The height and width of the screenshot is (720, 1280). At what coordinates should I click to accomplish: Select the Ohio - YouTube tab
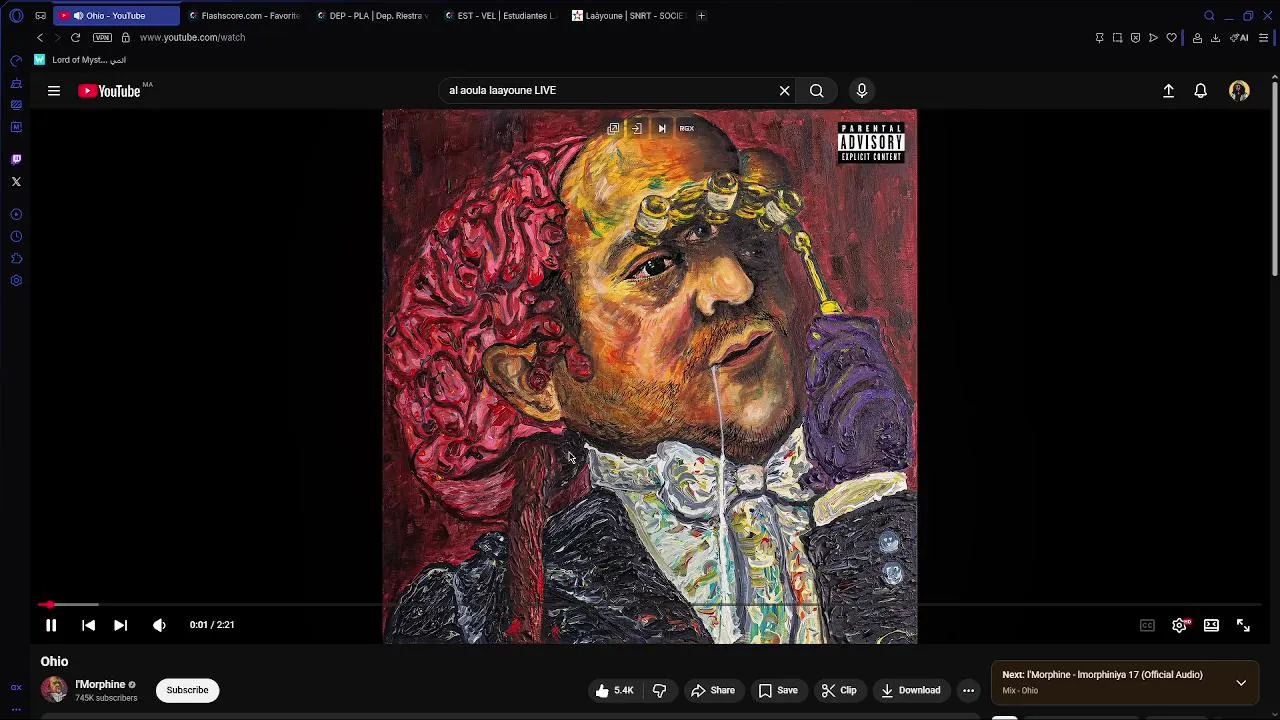116,15
